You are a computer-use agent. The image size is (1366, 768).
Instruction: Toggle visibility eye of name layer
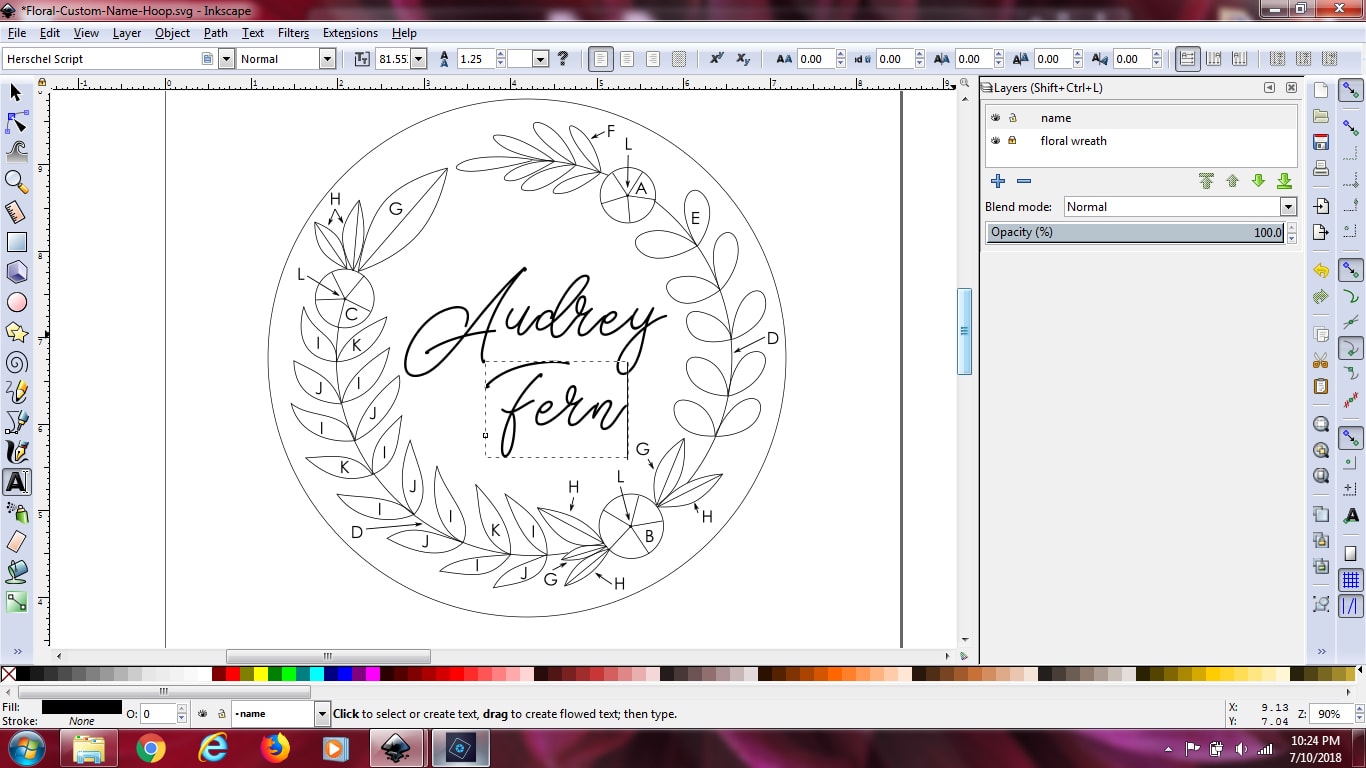(995, 118)
